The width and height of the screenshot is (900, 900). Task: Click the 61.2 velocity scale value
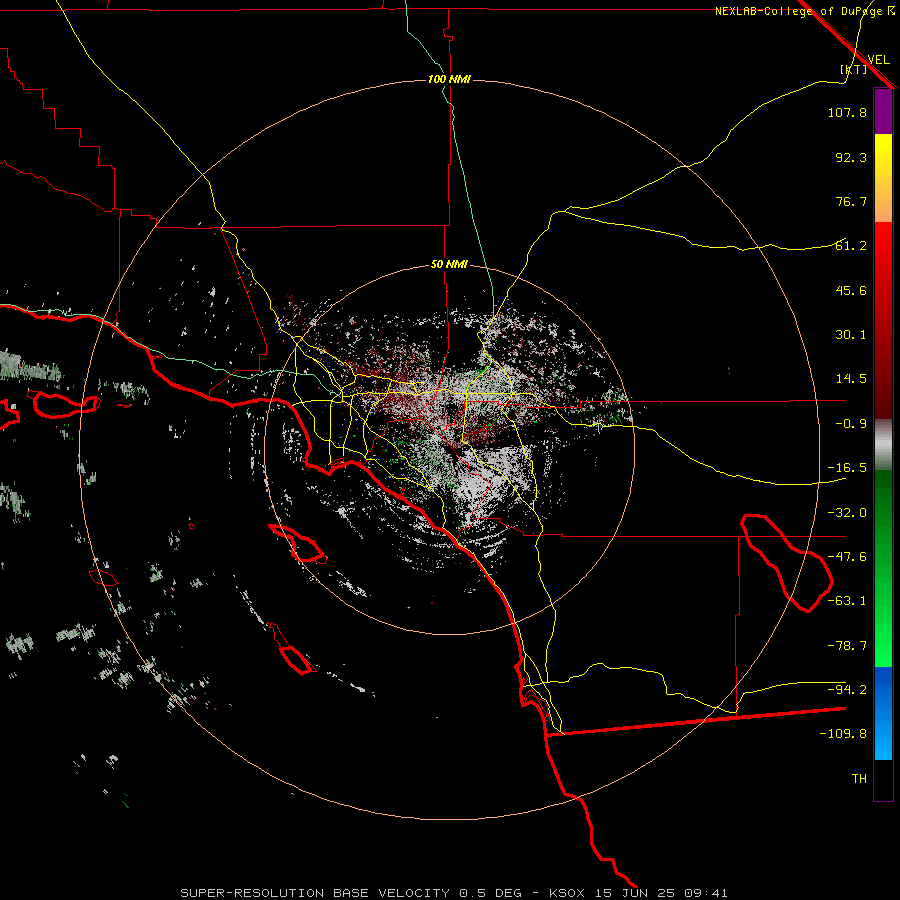click(x=851, y=246)
